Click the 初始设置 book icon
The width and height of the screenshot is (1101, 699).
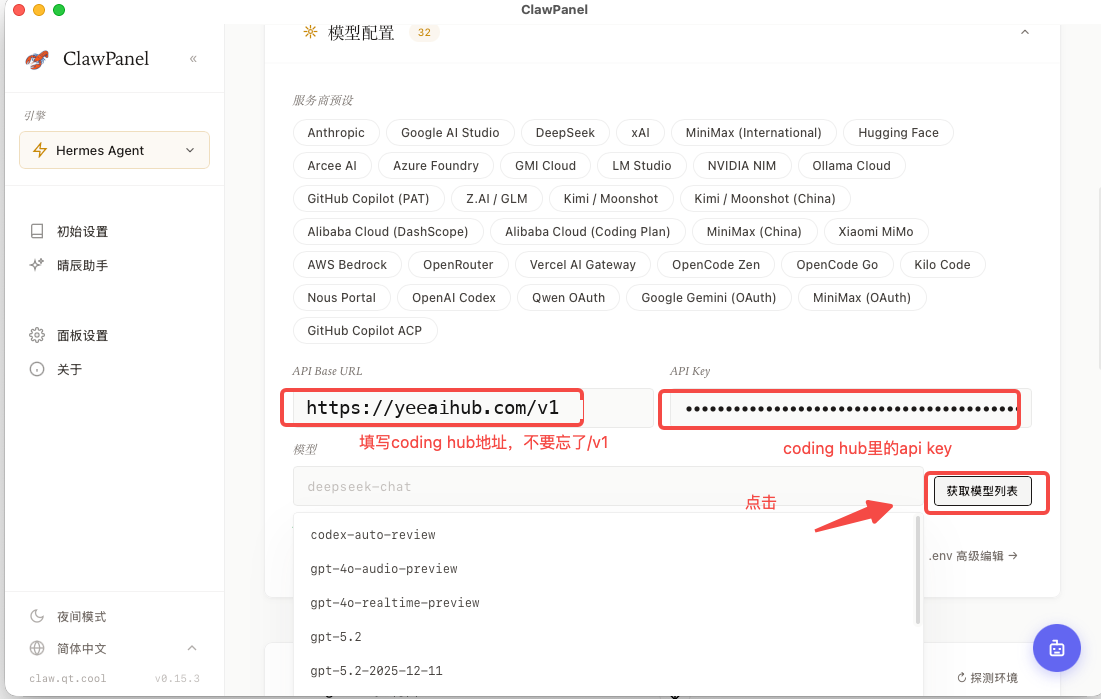point(37,231)
